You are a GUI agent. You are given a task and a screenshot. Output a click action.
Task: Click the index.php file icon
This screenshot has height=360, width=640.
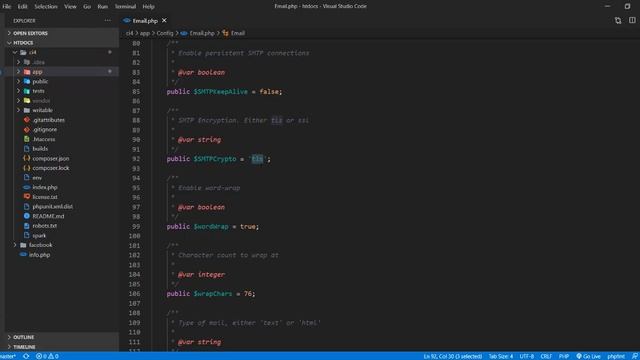point(27,187)
